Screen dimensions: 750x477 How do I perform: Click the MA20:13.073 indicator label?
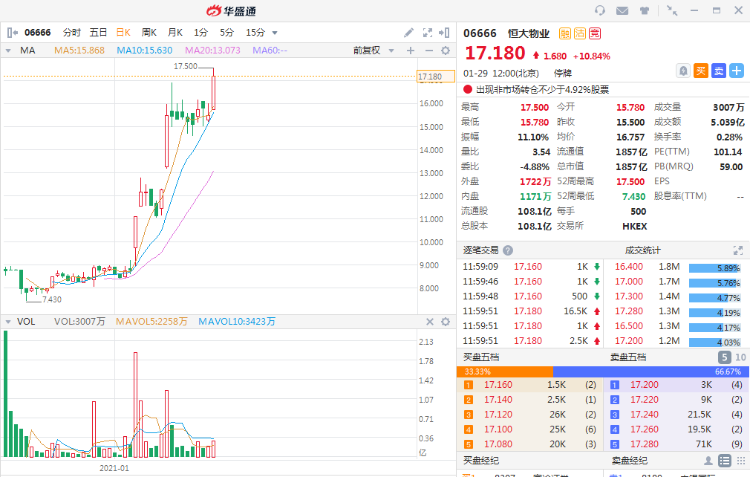[x=212, y=50]
